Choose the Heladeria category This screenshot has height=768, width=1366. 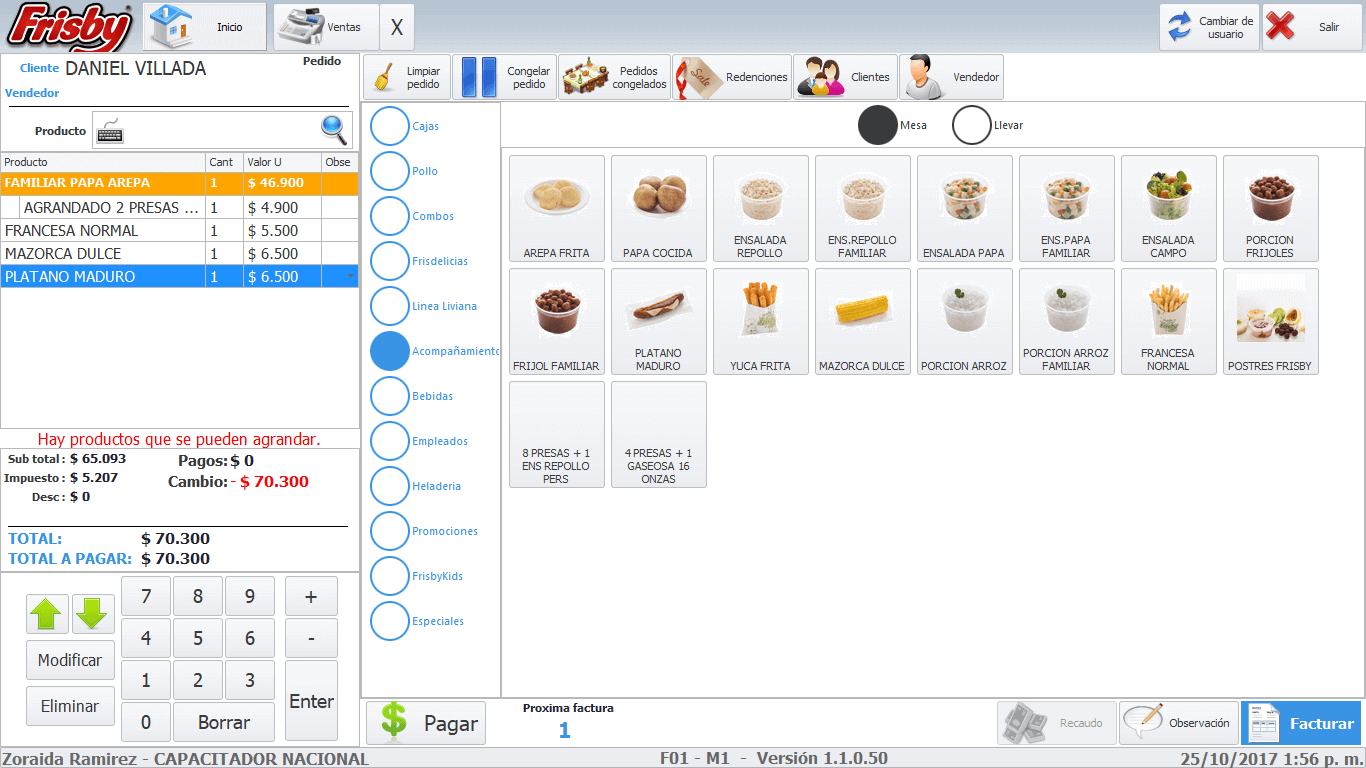[x=390, y=486]
